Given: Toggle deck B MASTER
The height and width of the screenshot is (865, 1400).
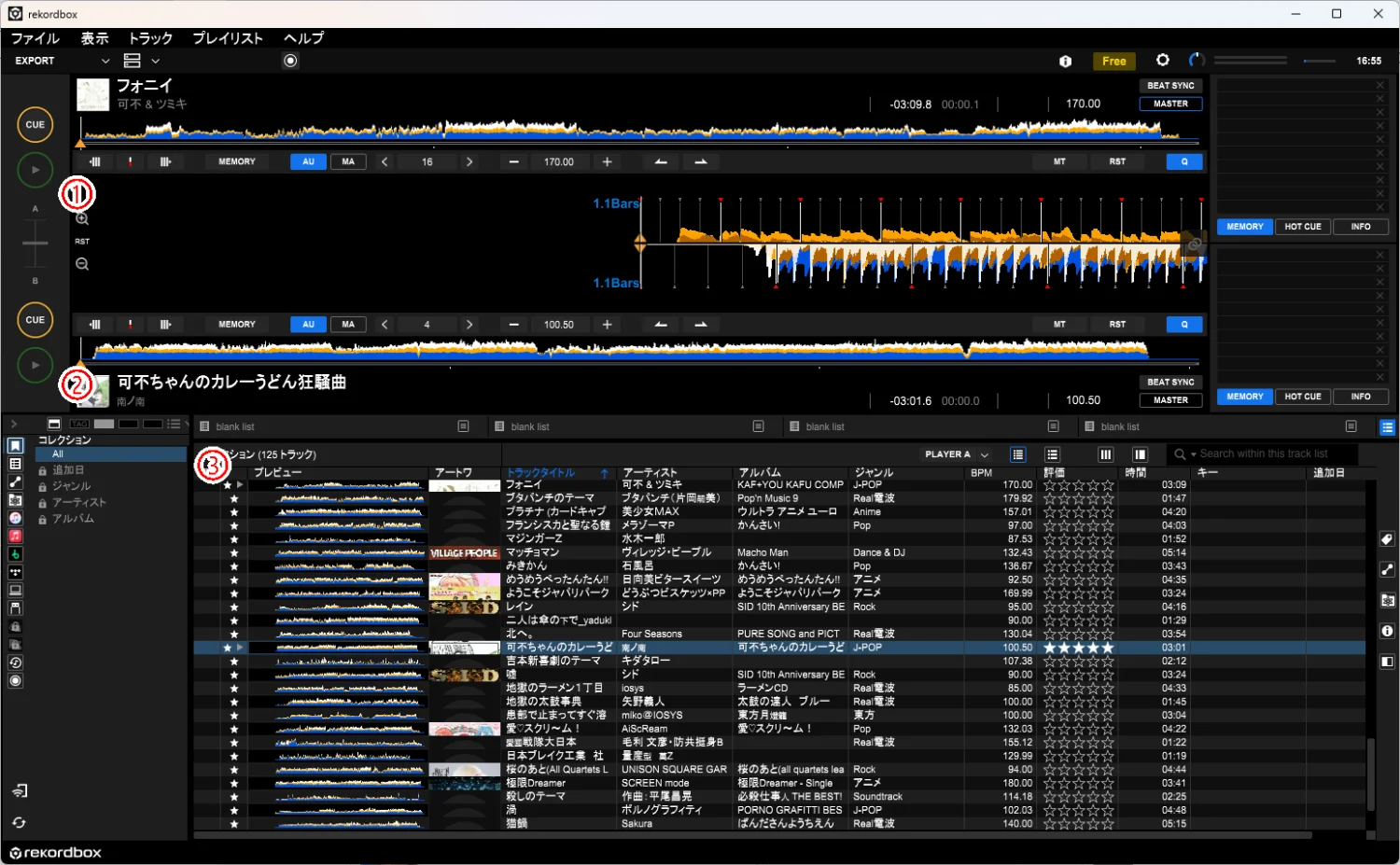Looking at the screenshot, I should 1170,400.
